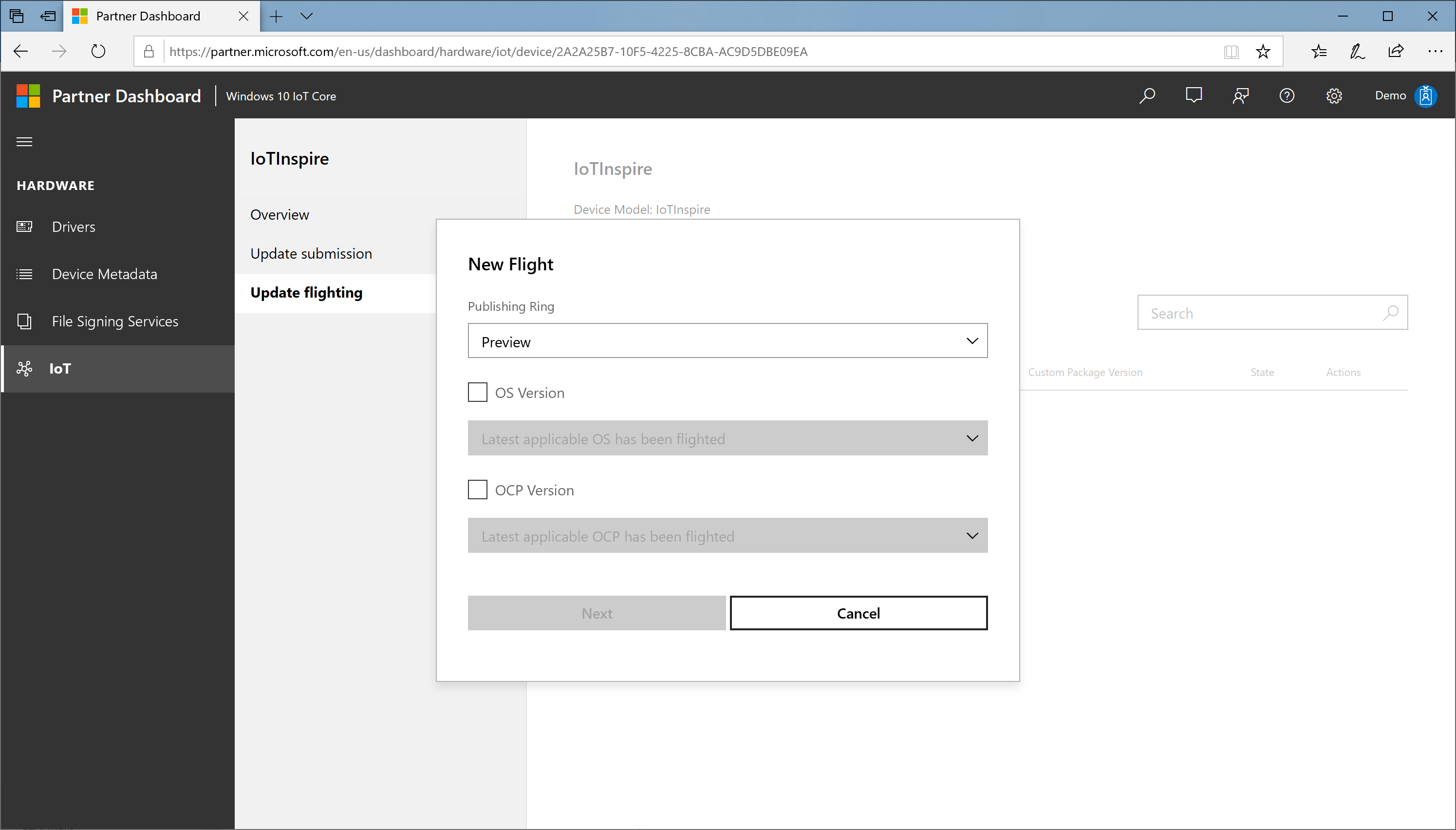Click the Cancel button
The width and height of the screenshot is (1456, 830).
(858, 613)
